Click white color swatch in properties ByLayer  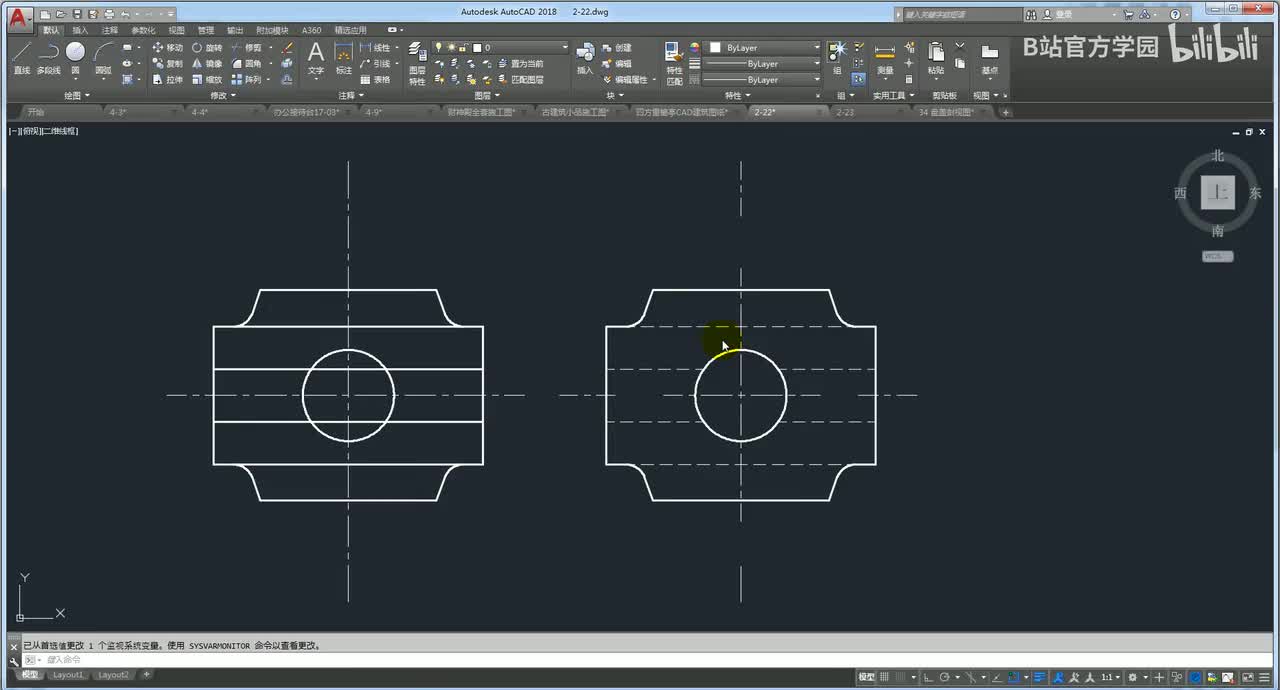point(715,48)
